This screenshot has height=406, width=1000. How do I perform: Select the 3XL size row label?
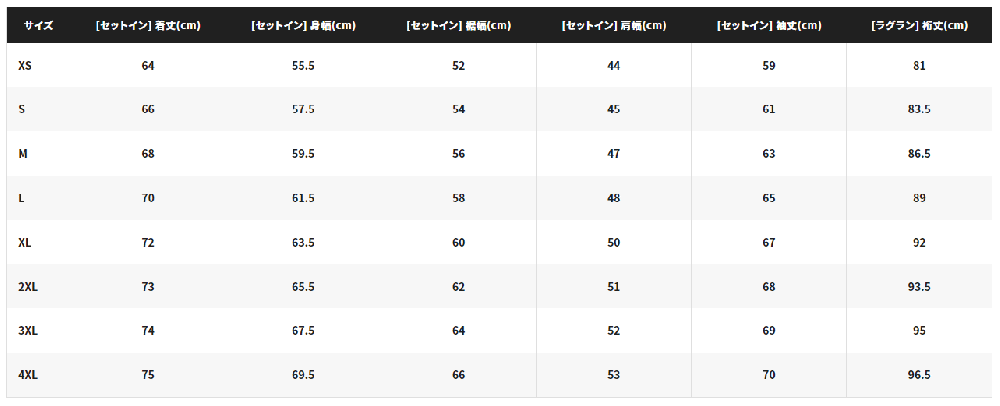[28, 331]
